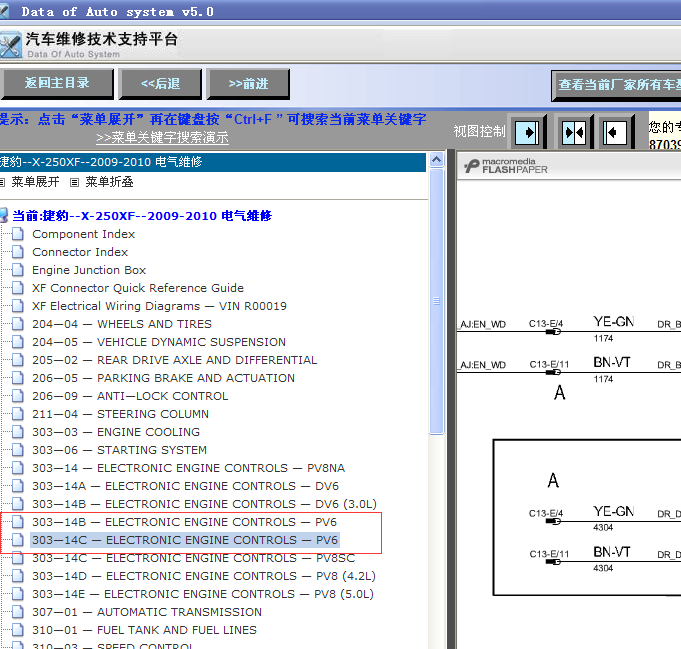Click the 返回主目录 button
Screen dimensions: 681x649
(x=57, y=83)
